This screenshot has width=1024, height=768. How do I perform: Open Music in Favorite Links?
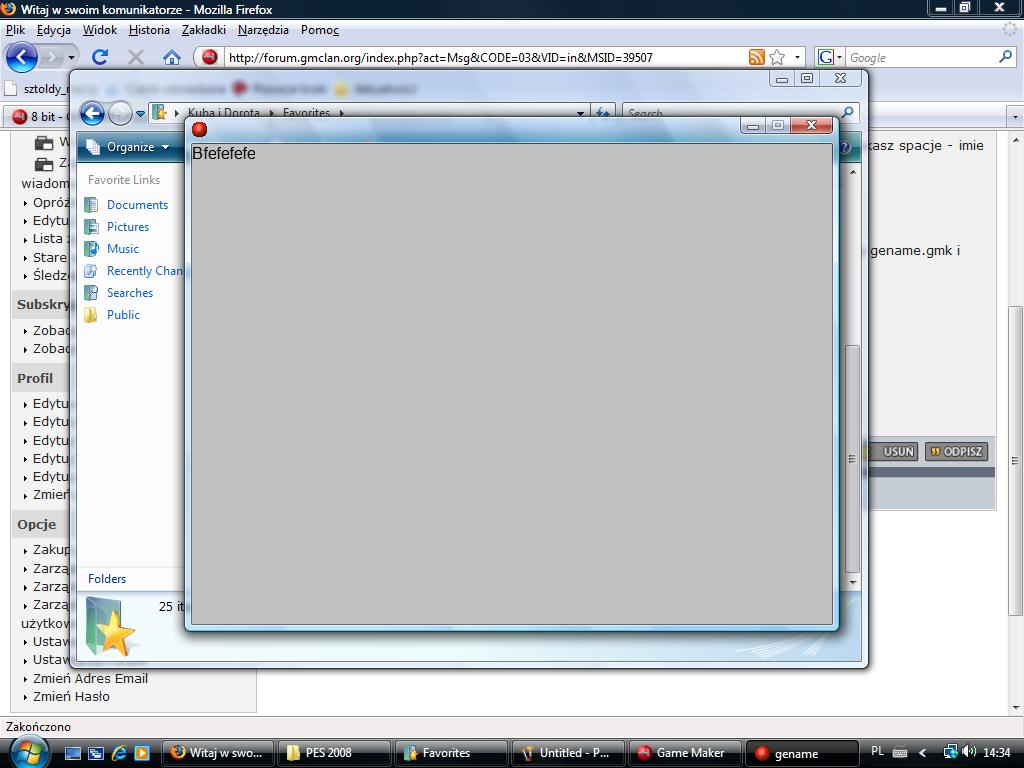click(123, 249)
